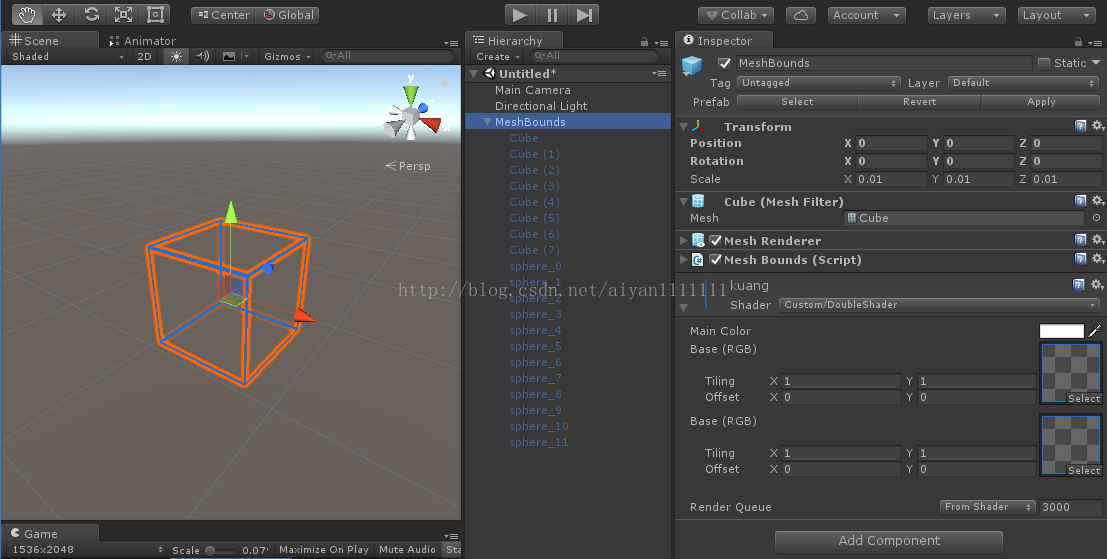This screenshot has width=1107, height=559.
Task: Toggle MeshBounds active checkbox
Action: tap(724, 63)
